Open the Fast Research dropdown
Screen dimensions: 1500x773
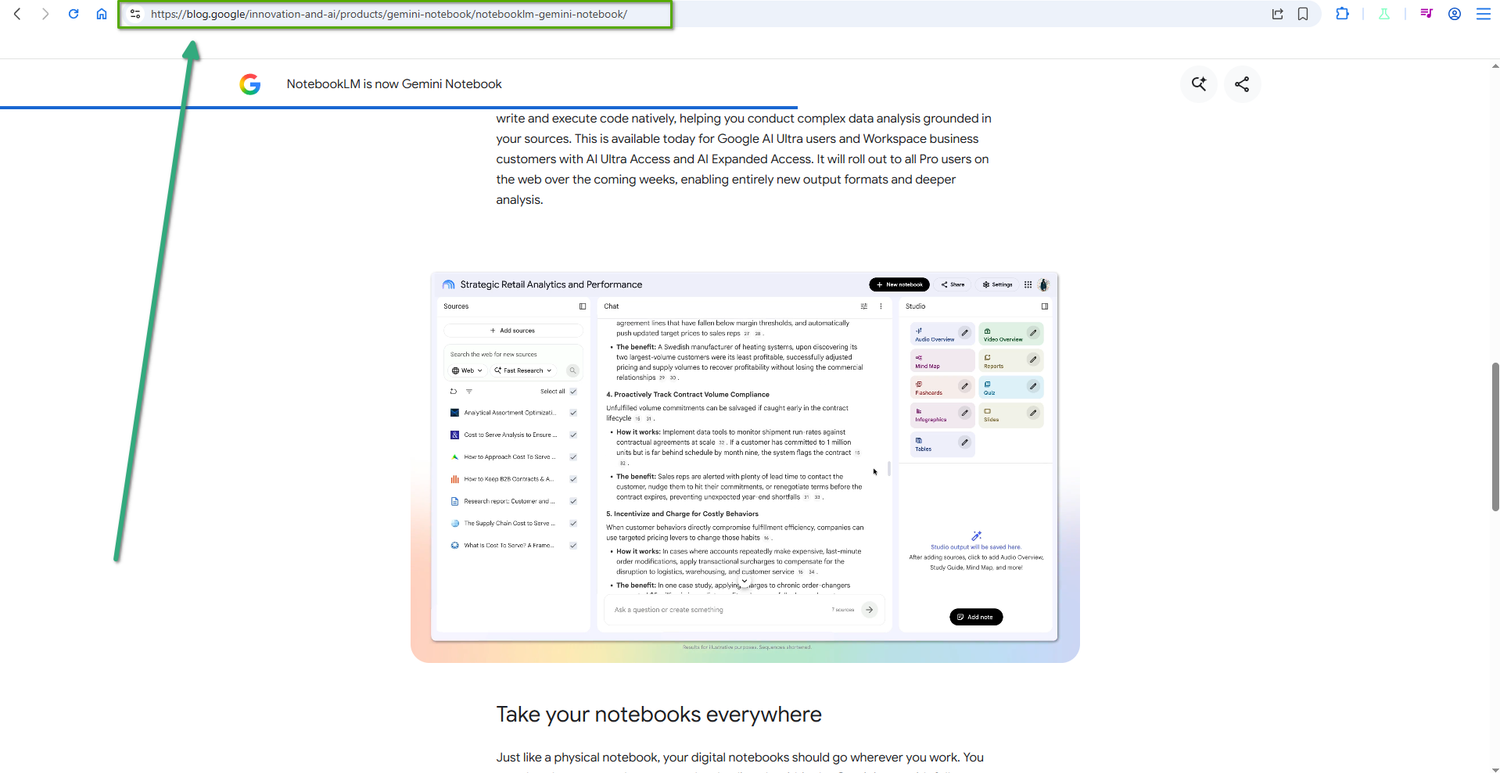point(523,371)
